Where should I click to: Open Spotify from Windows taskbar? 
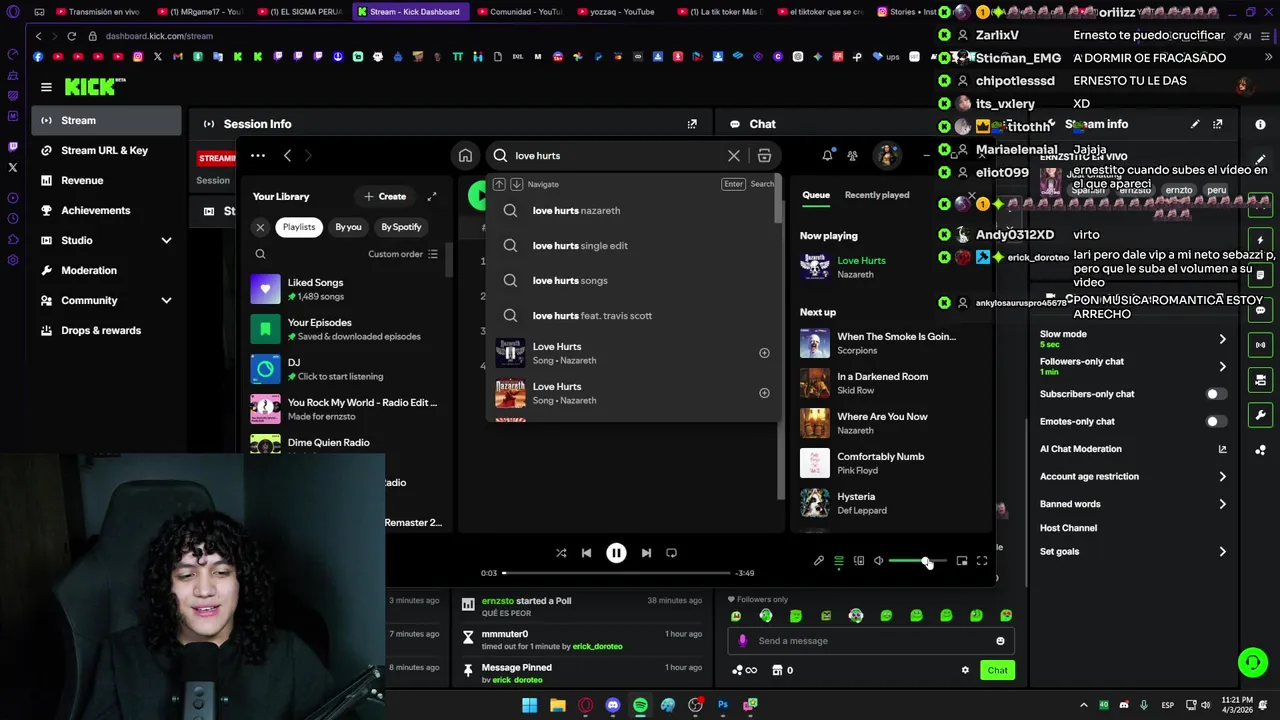click(x=640, y=705)
